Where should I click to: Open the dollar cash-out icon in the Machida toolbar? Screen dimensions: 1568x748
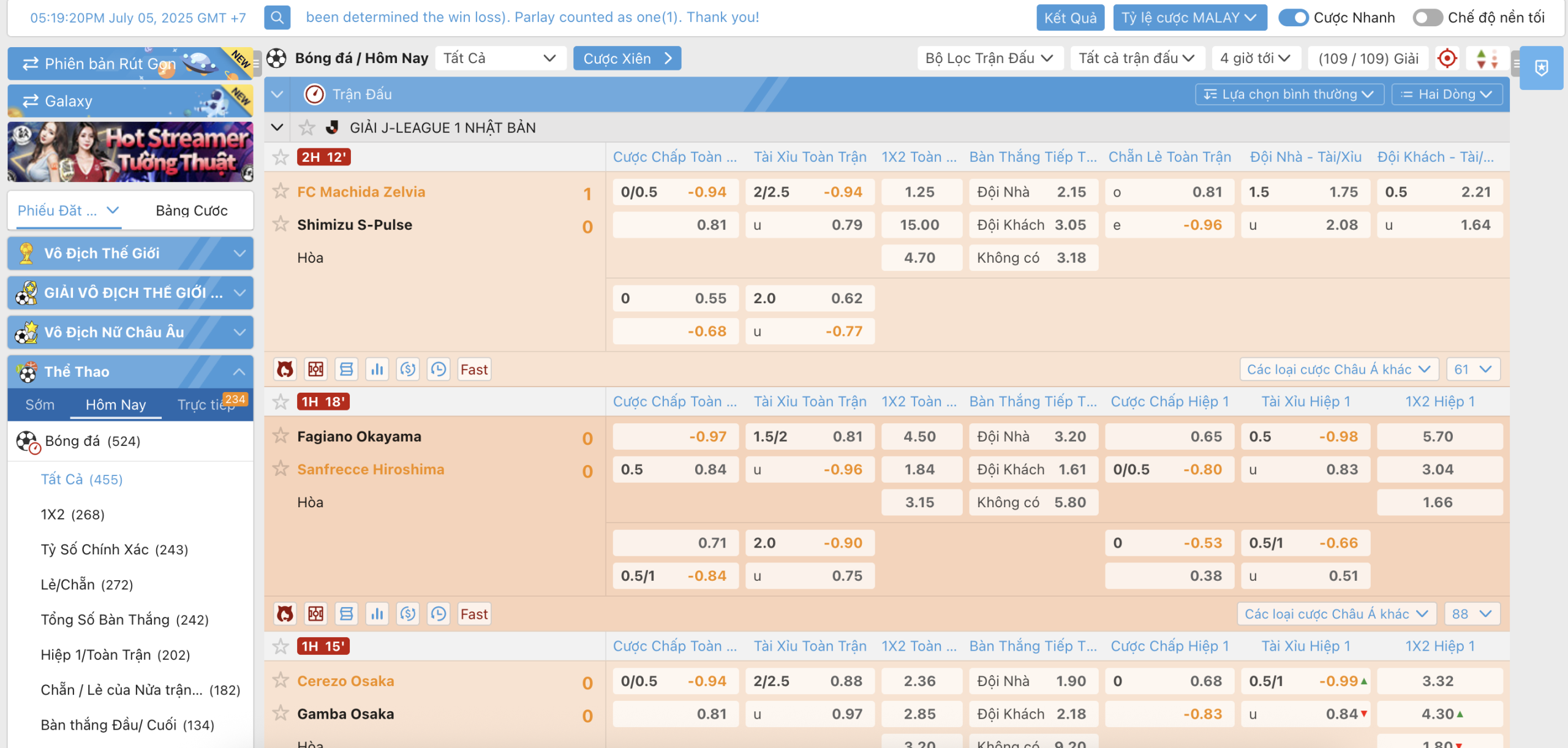pos(408,369)
